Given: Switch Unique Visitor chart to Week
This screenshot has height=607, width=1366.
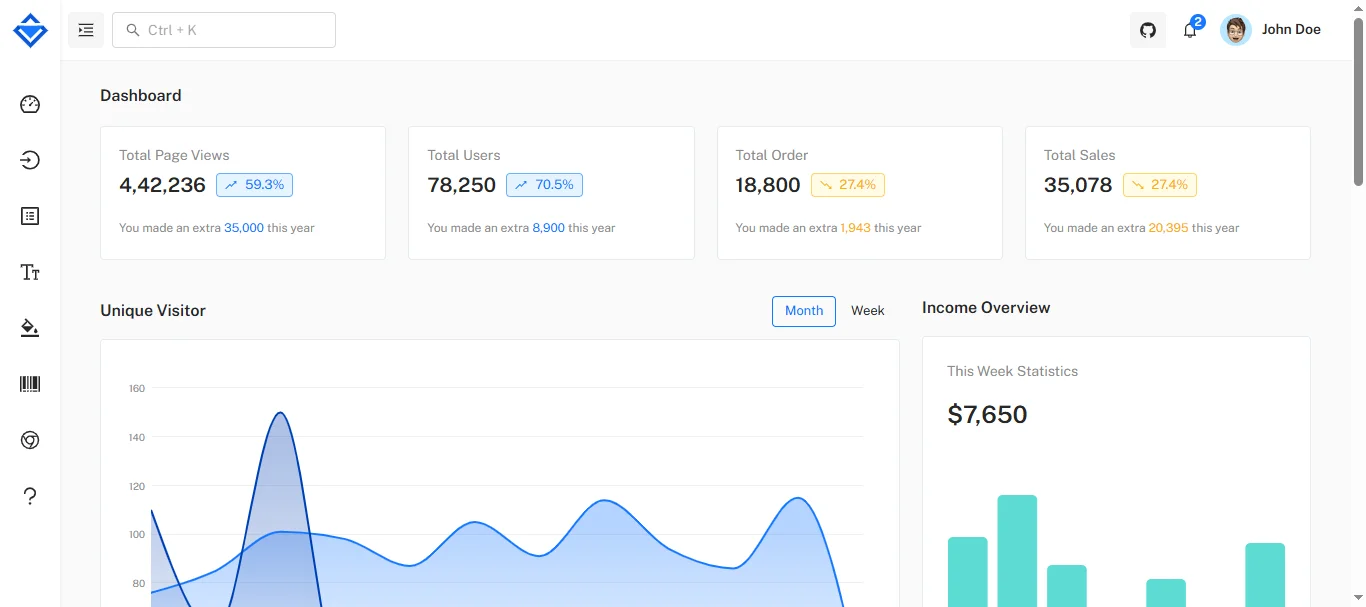Looking at the screenshot, I should tap(868, 311).
